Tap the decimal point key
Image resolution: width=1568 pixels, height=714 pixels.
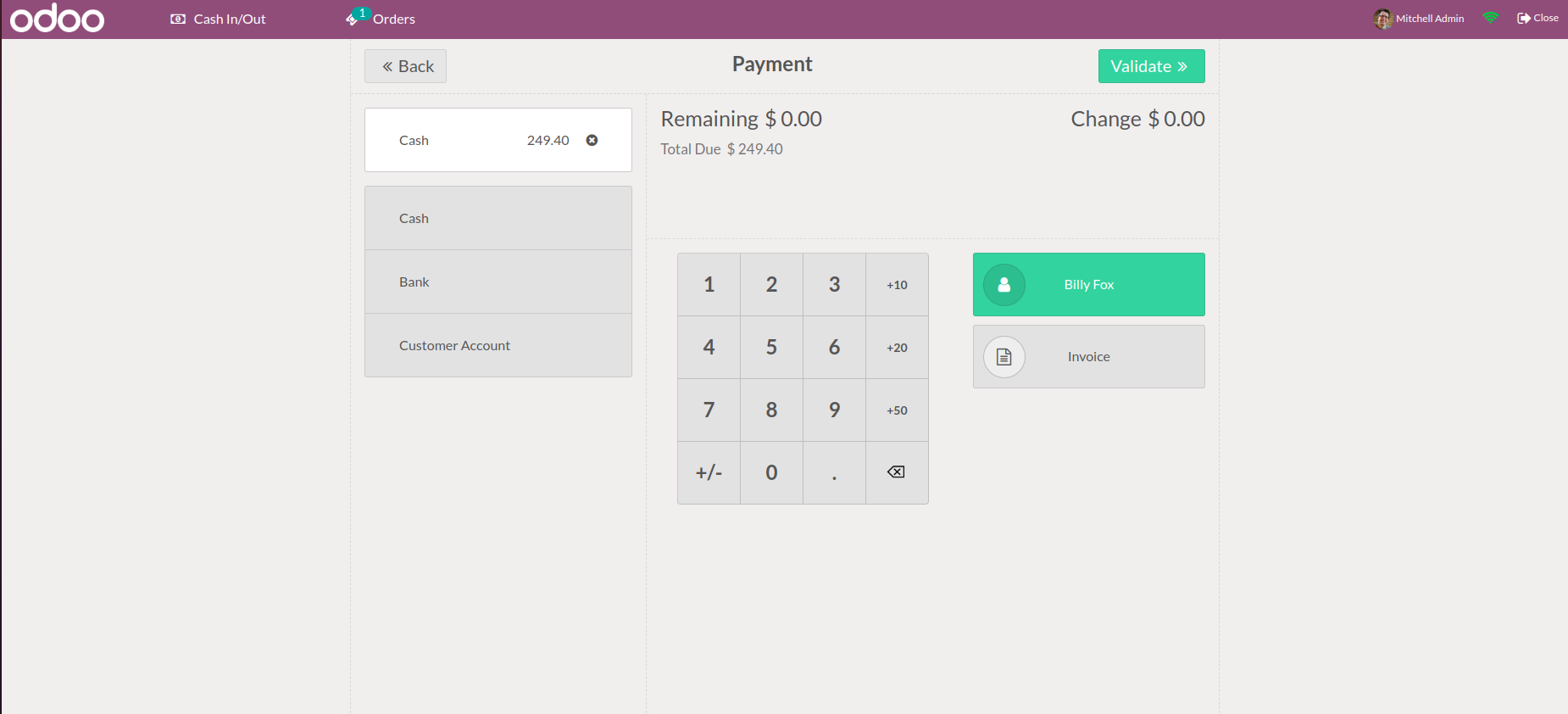(834, 473)
